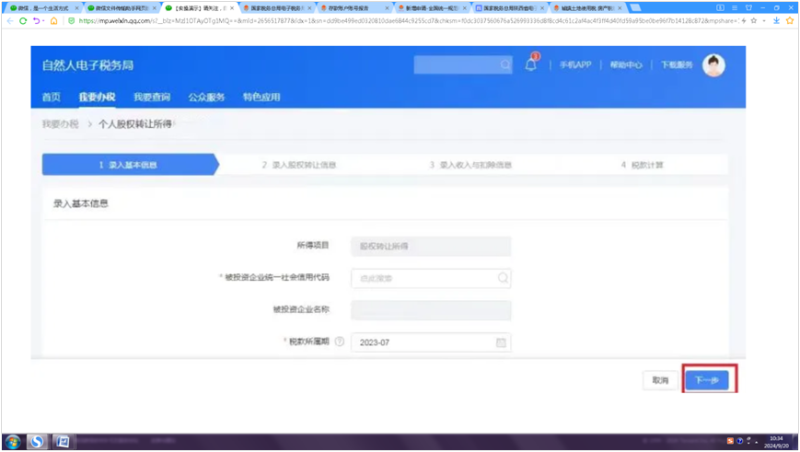Viewport: 800px width, 452px height.
Task: Open the 公众服务 menu
Action: pos(206,97)
